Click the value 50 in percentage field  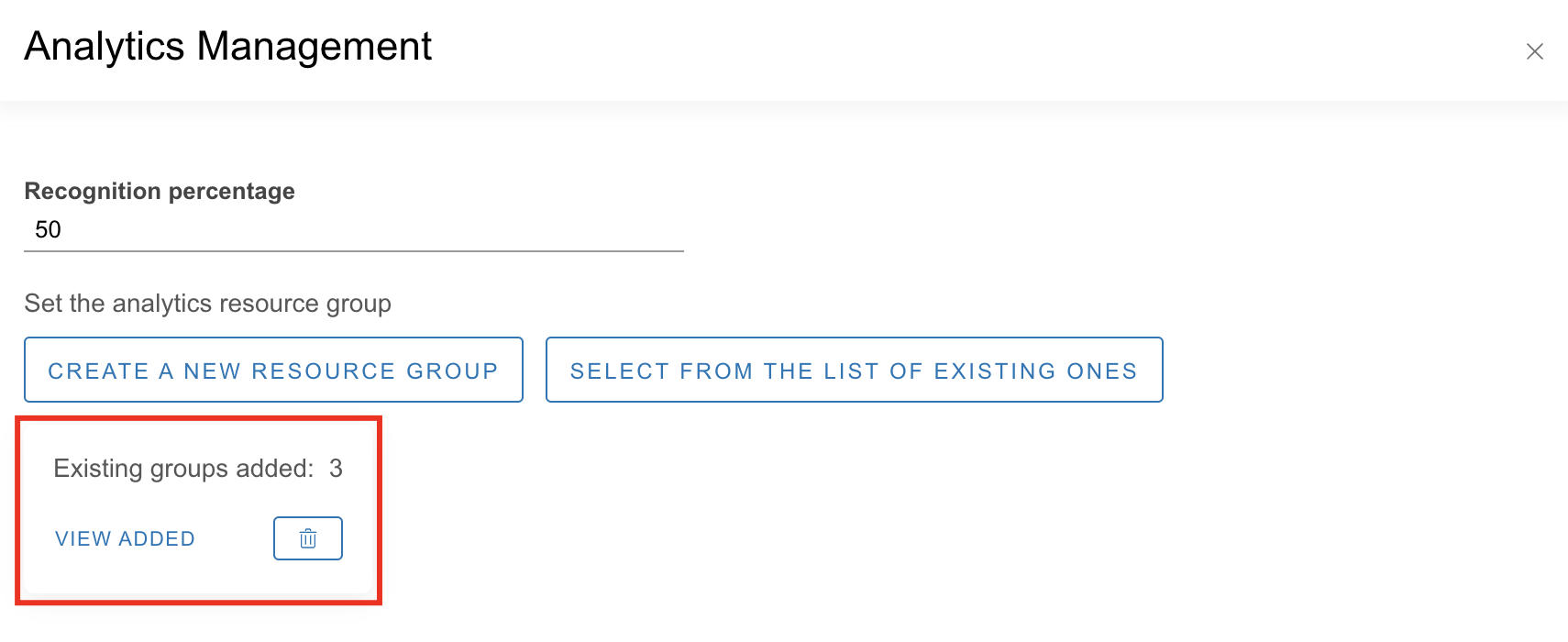click(48, 230)
